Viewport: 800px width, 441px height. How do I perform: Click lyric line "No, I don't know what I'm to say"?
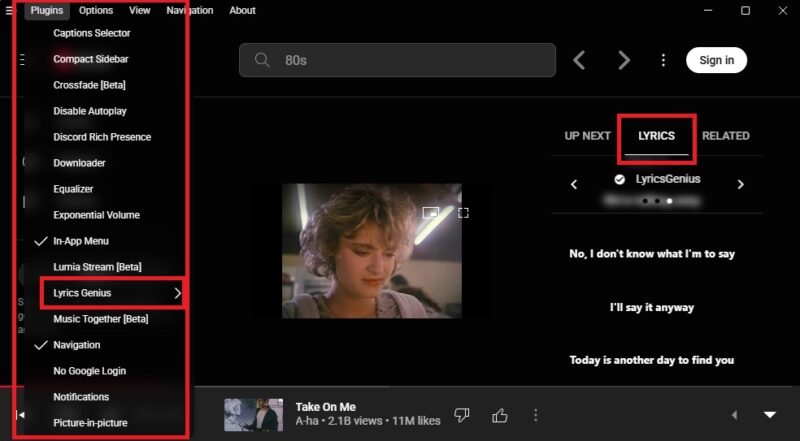pyautogui.click(x=652, y=254)
